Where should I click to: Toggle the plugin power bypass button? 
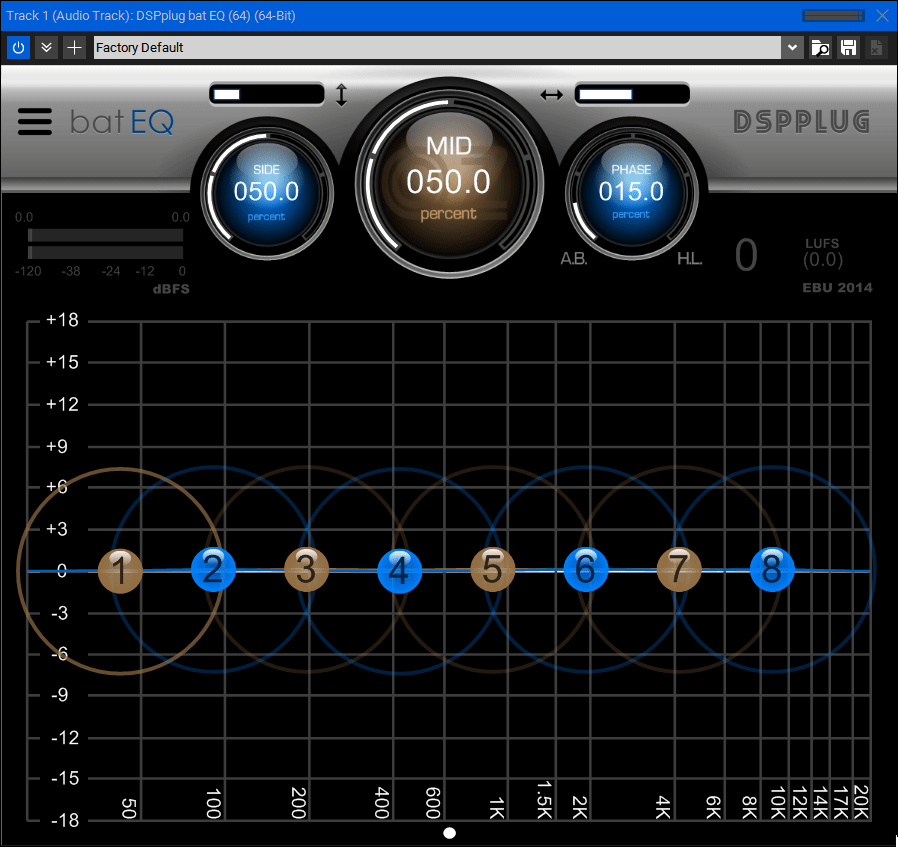point(19,47)
